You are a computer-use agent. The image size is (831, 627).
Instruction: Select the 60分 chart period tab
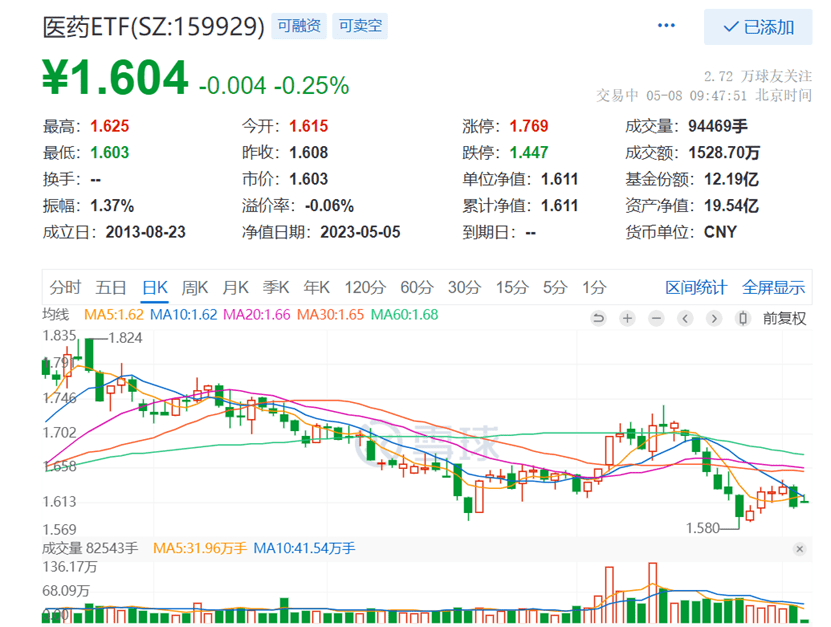[415, 287]
